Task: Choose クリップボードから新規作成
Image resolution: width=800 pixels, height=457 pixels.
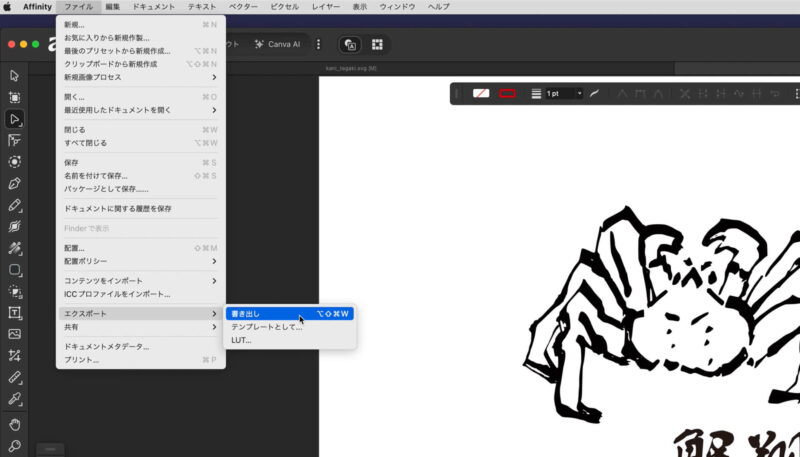Action: [141, 64]
